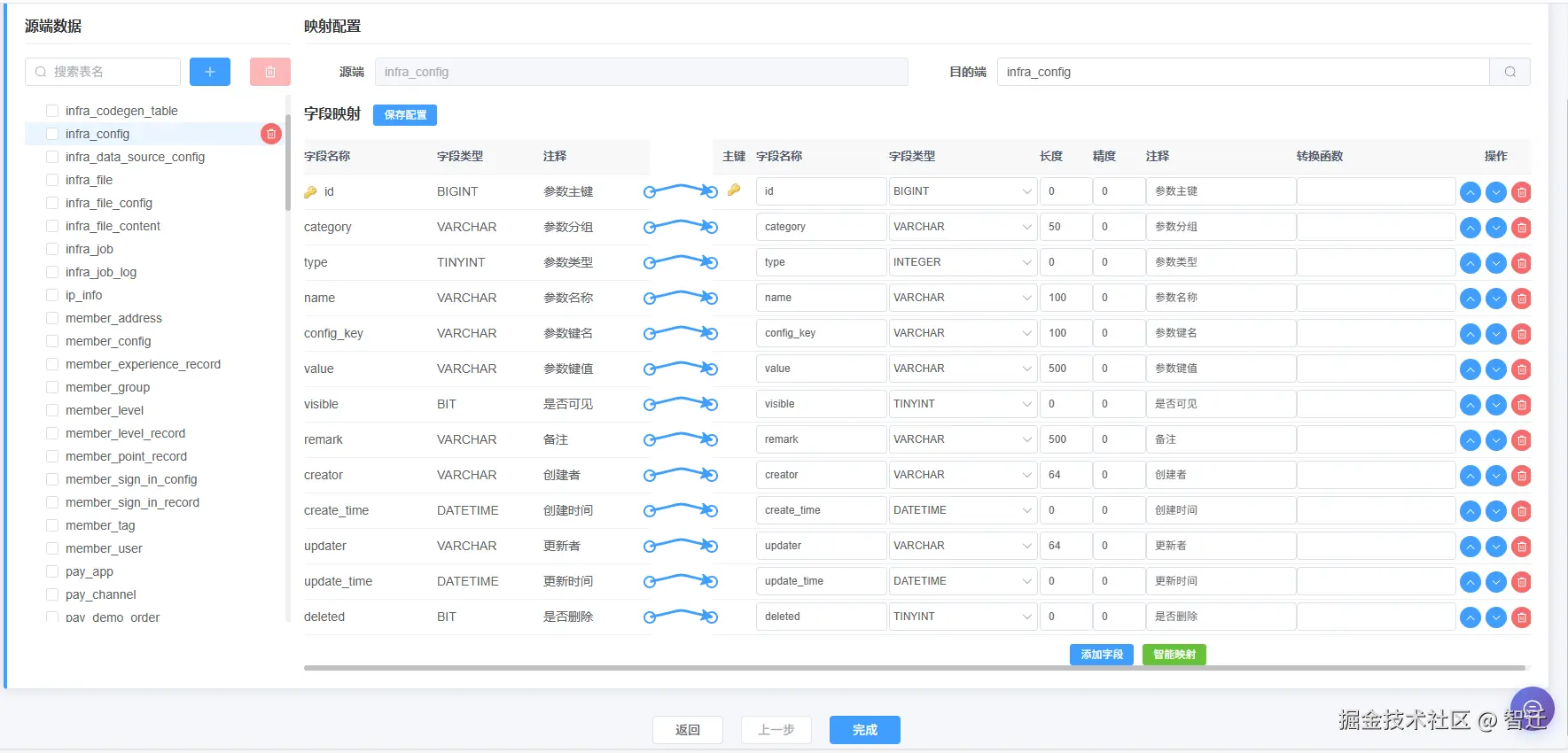Delete the value field mapping row

pos(1522,369)
